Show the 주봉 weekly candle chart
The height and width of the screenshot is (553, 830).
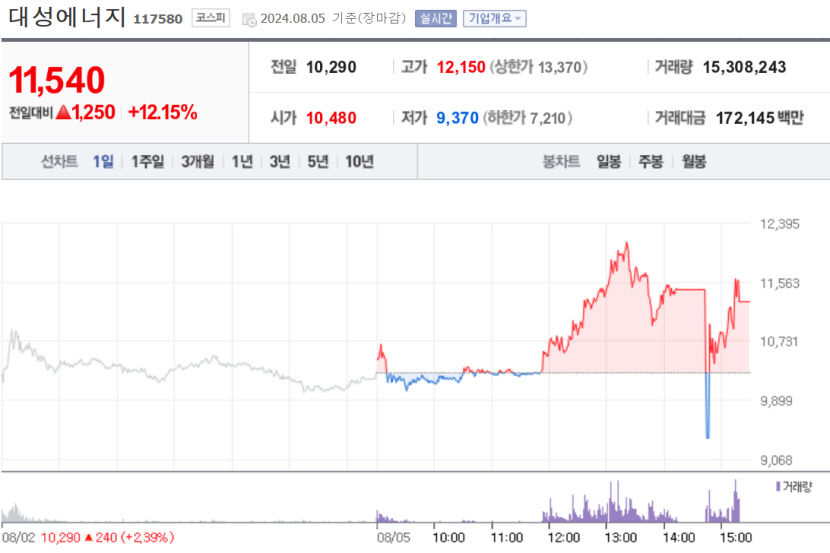pos(651,161)
